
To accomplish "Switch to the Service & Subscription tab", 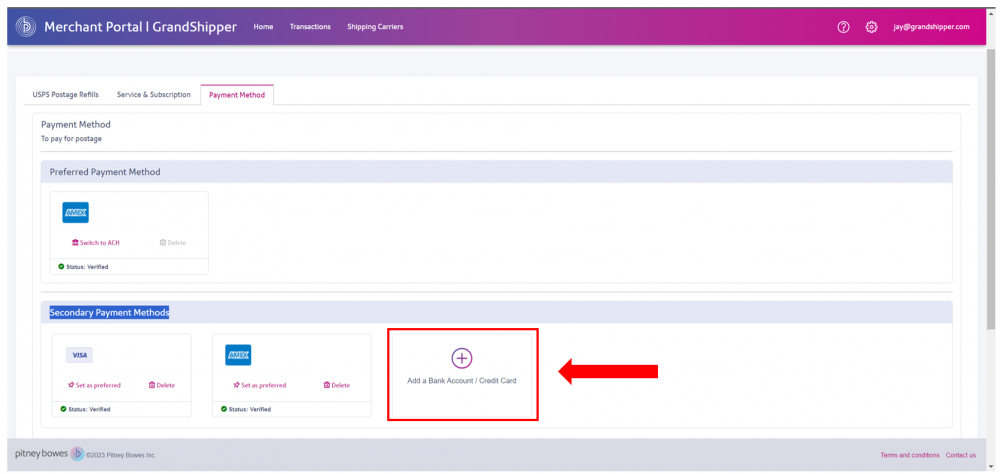I will click(154, 94).
